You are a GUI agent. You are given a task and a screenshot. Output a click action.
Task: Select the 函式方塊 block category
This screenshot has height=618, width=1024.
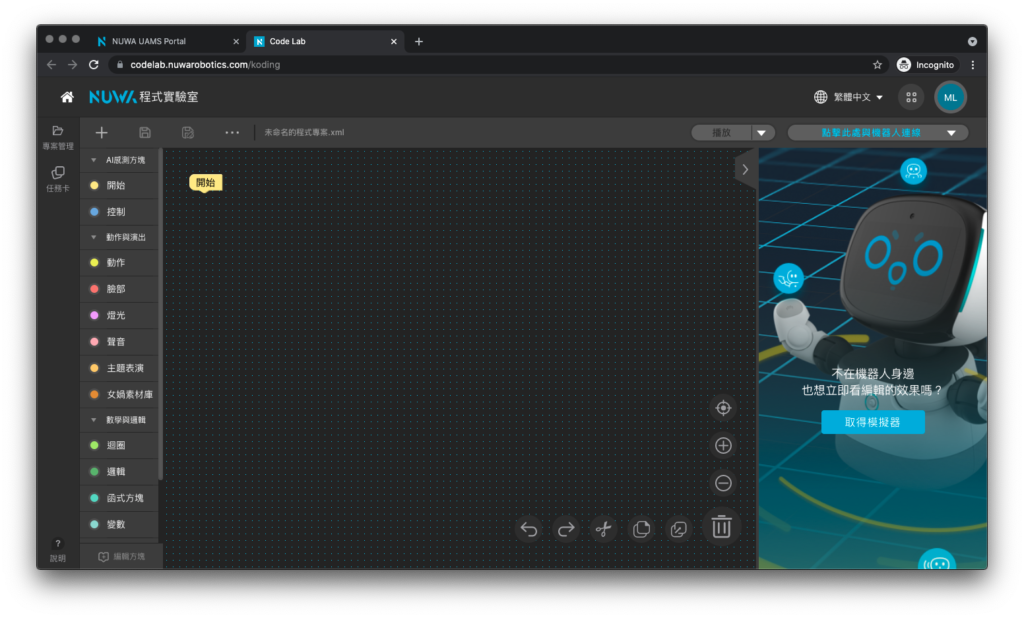tap(119, 498)
